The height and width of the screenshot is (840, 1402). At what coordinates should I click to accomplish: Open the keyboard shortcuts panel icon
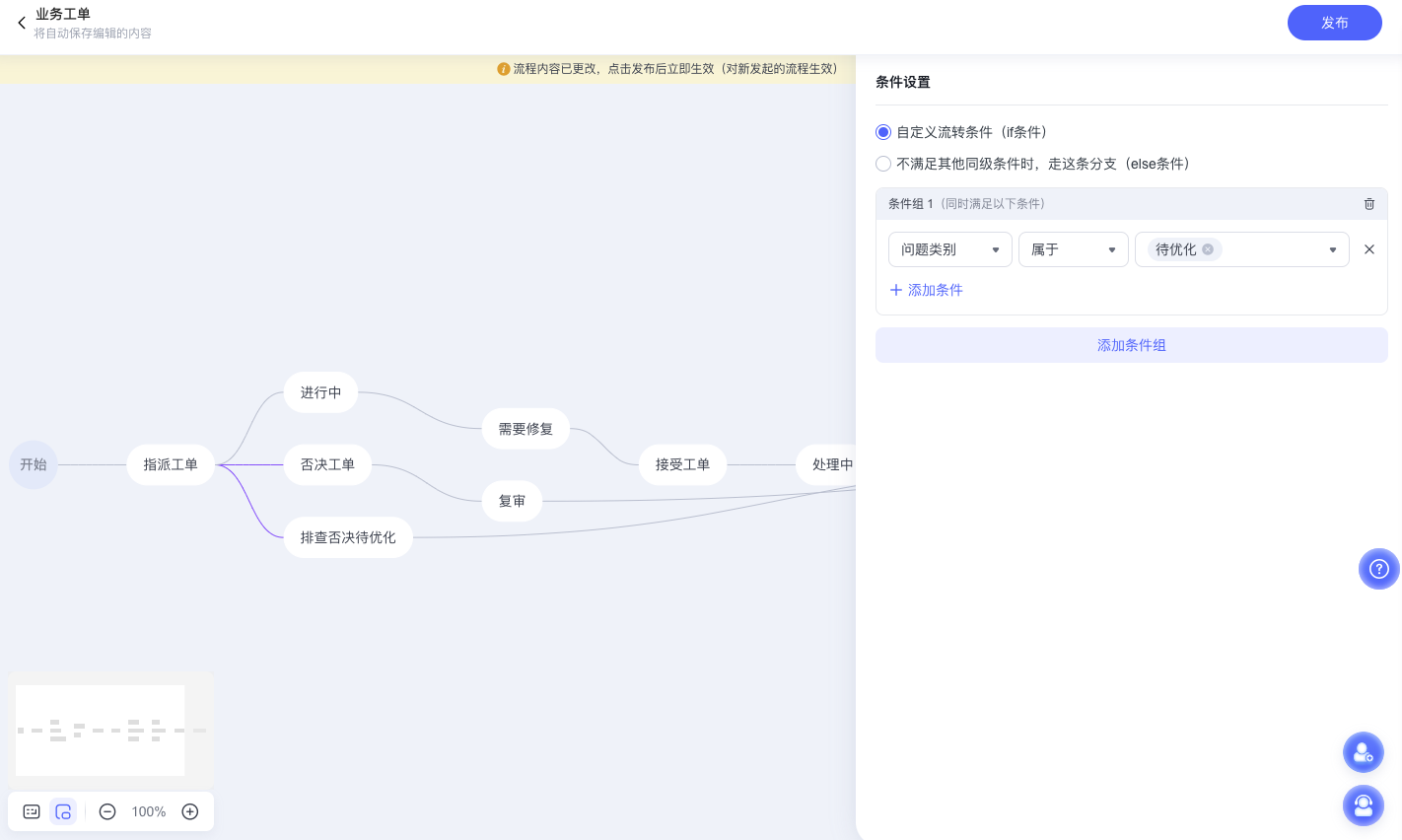click(31, 811)
